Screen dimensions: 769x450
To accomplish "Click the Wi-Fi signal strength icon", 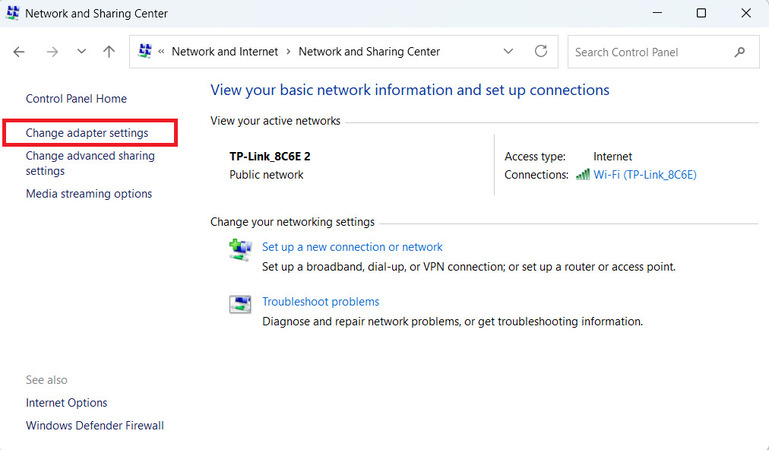I will 583,175.
